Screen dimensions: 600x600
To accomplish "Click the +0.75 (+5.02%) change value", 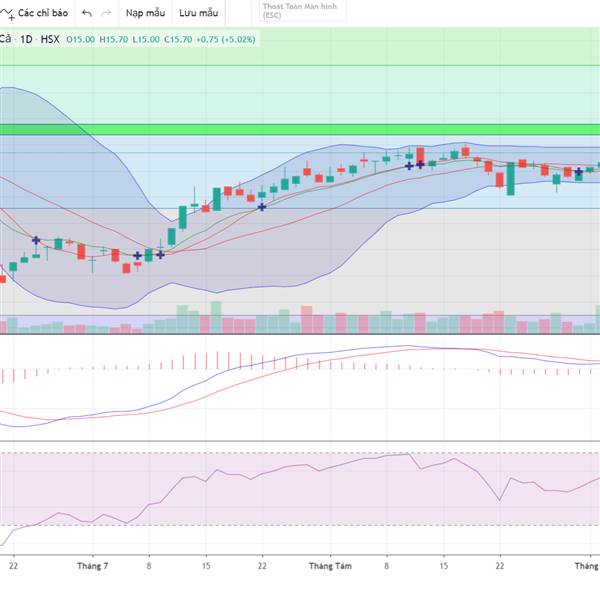I will coord(226,39).
